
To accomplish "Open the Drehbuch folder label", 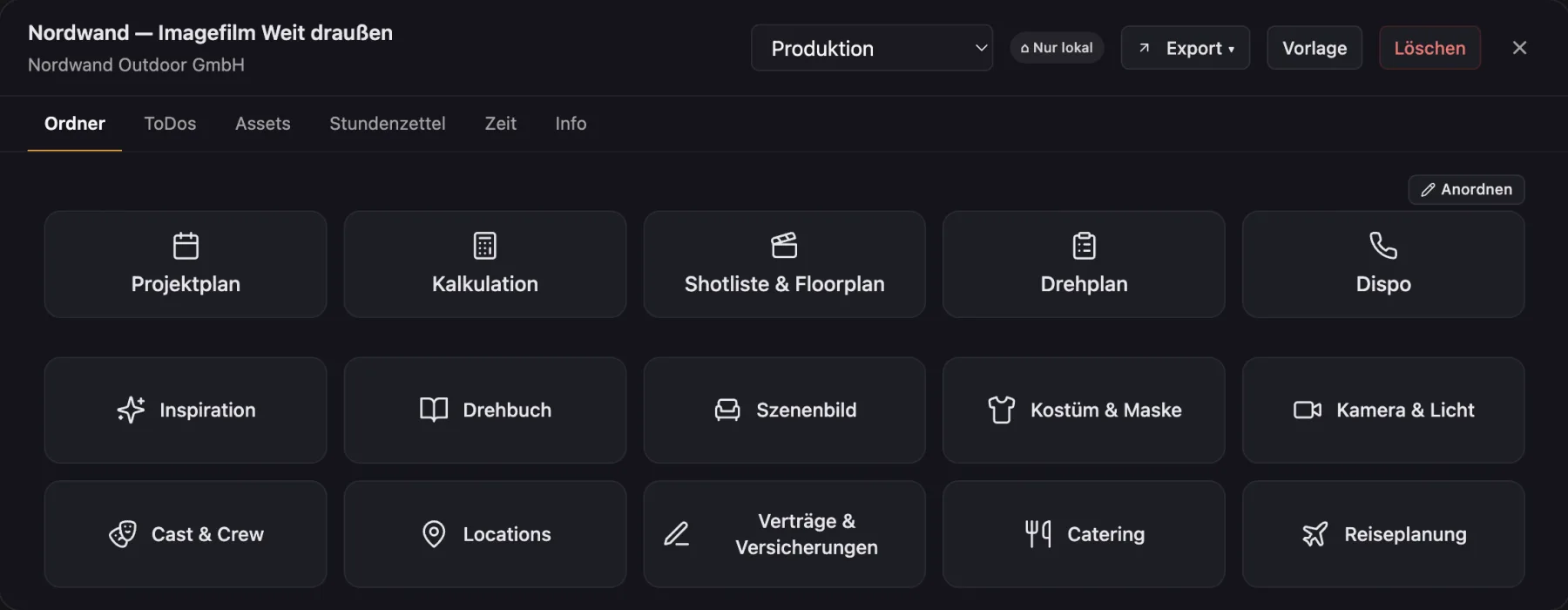I will pyautogui.click(x=507, y=410).
